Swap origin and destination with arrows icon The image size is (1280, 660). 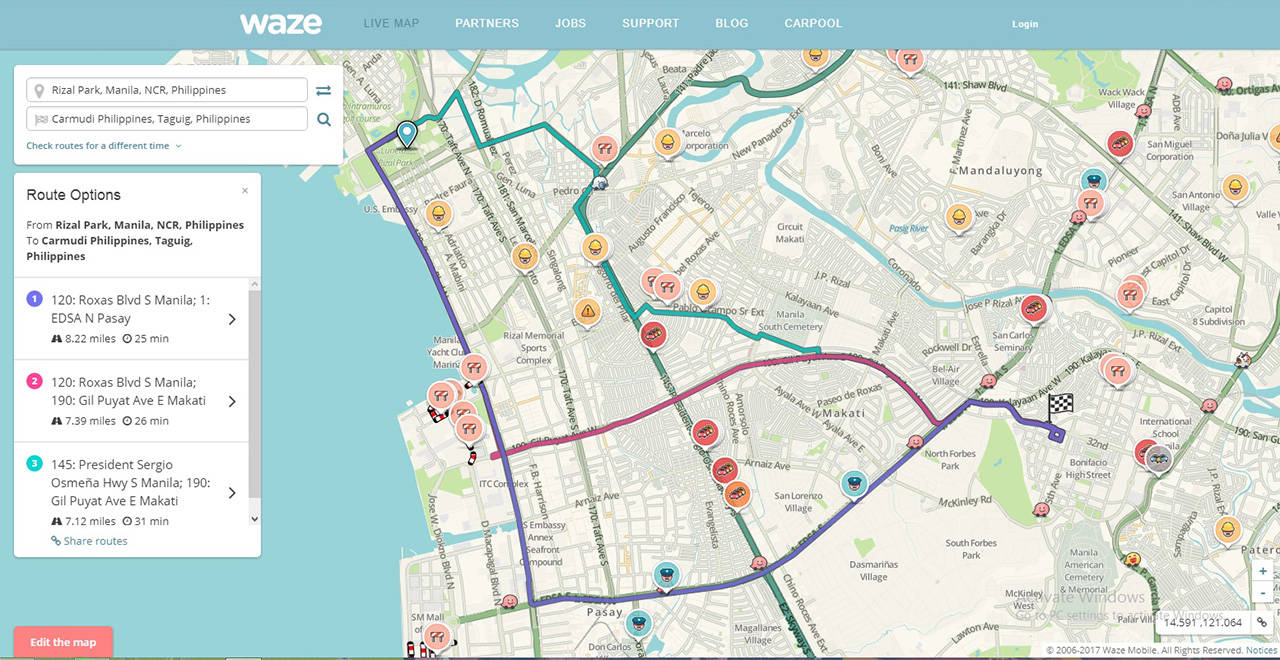tap(323, 90)
